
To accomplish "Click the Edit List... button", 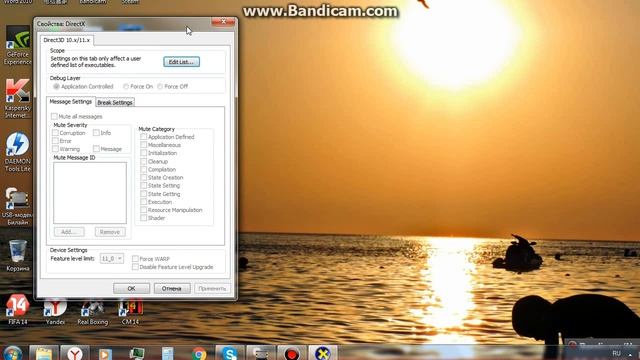I will [x=181, y=62].
